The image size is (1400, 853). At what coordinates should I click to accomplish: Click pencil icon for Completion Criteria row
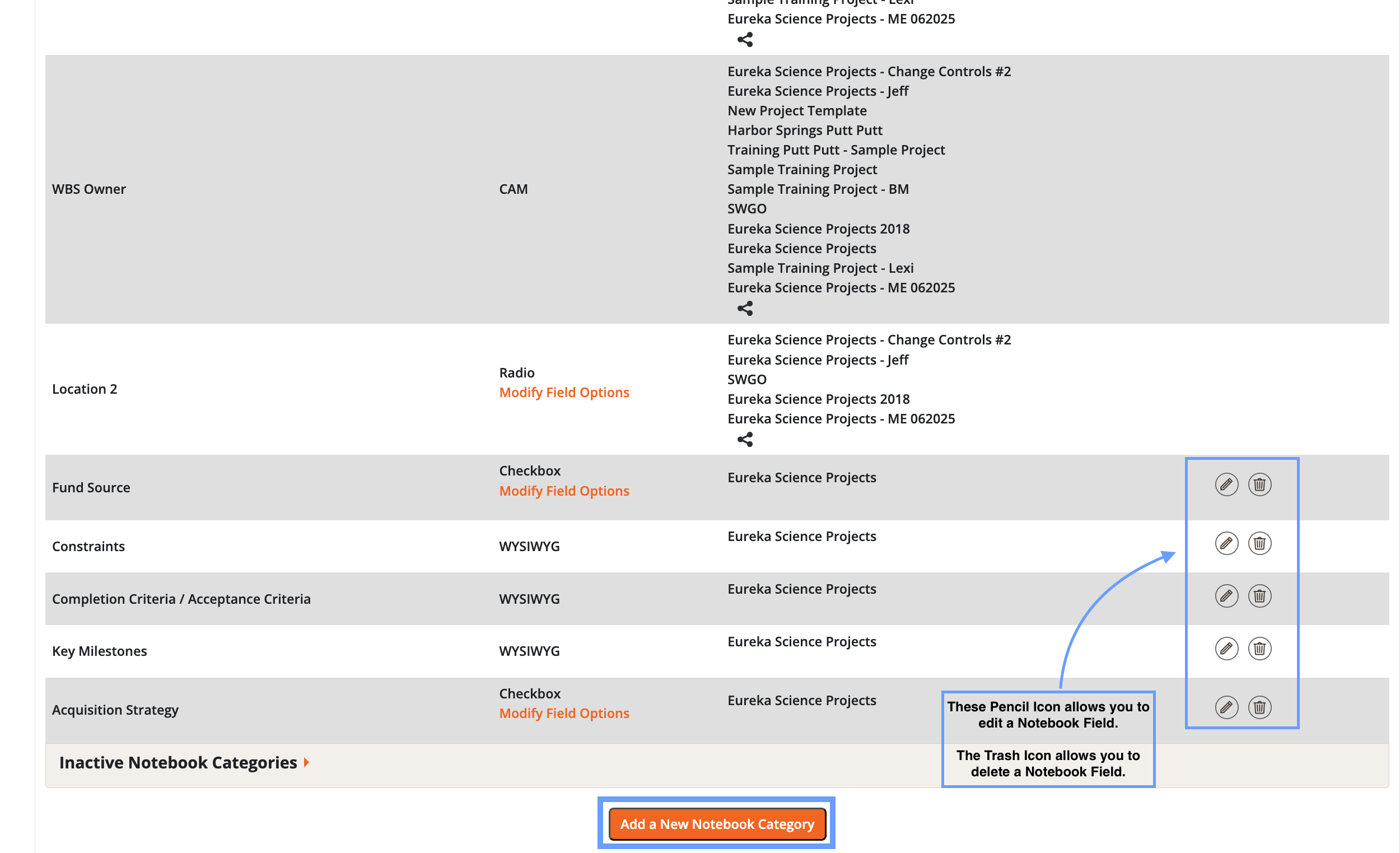tap(1226, 595)
